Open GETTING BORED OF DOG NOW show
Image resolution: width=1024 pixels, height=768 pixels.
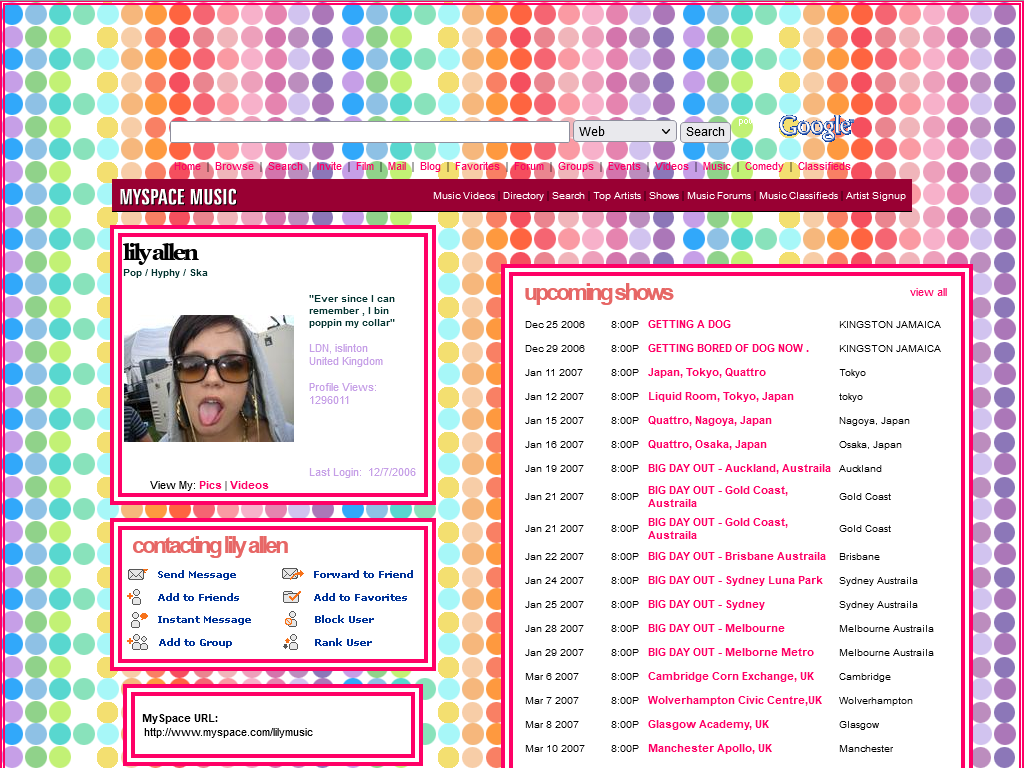click(728, 348)
